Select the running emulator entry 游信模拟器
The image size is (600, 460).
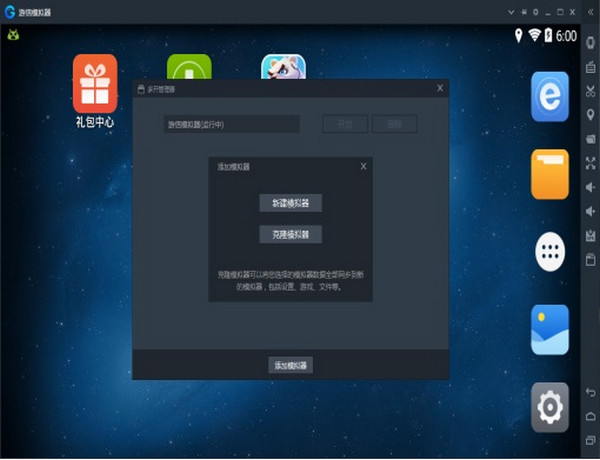pyautogui.click(x=232, y=124)
